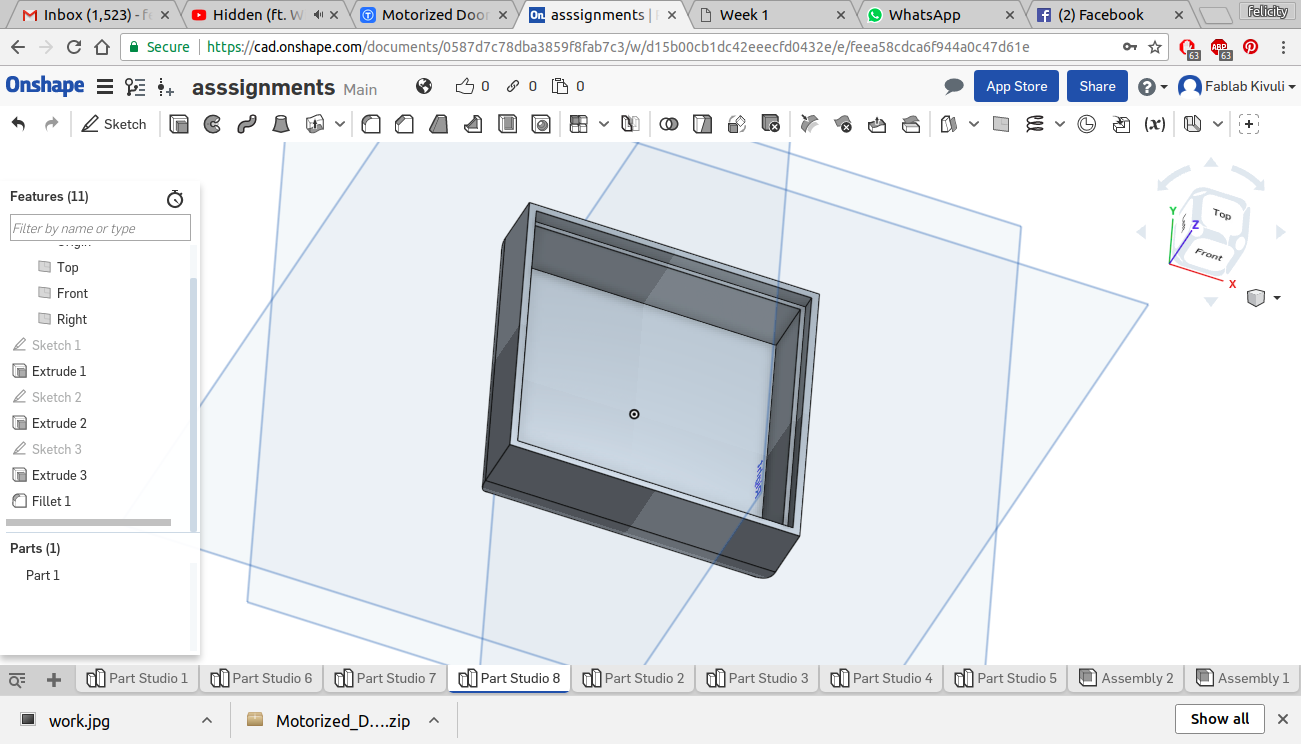Image resolution: width=1301 pixels, height=744 pixels.
Task: Click the globe public-document icon
Action: (x=424, y=86)
